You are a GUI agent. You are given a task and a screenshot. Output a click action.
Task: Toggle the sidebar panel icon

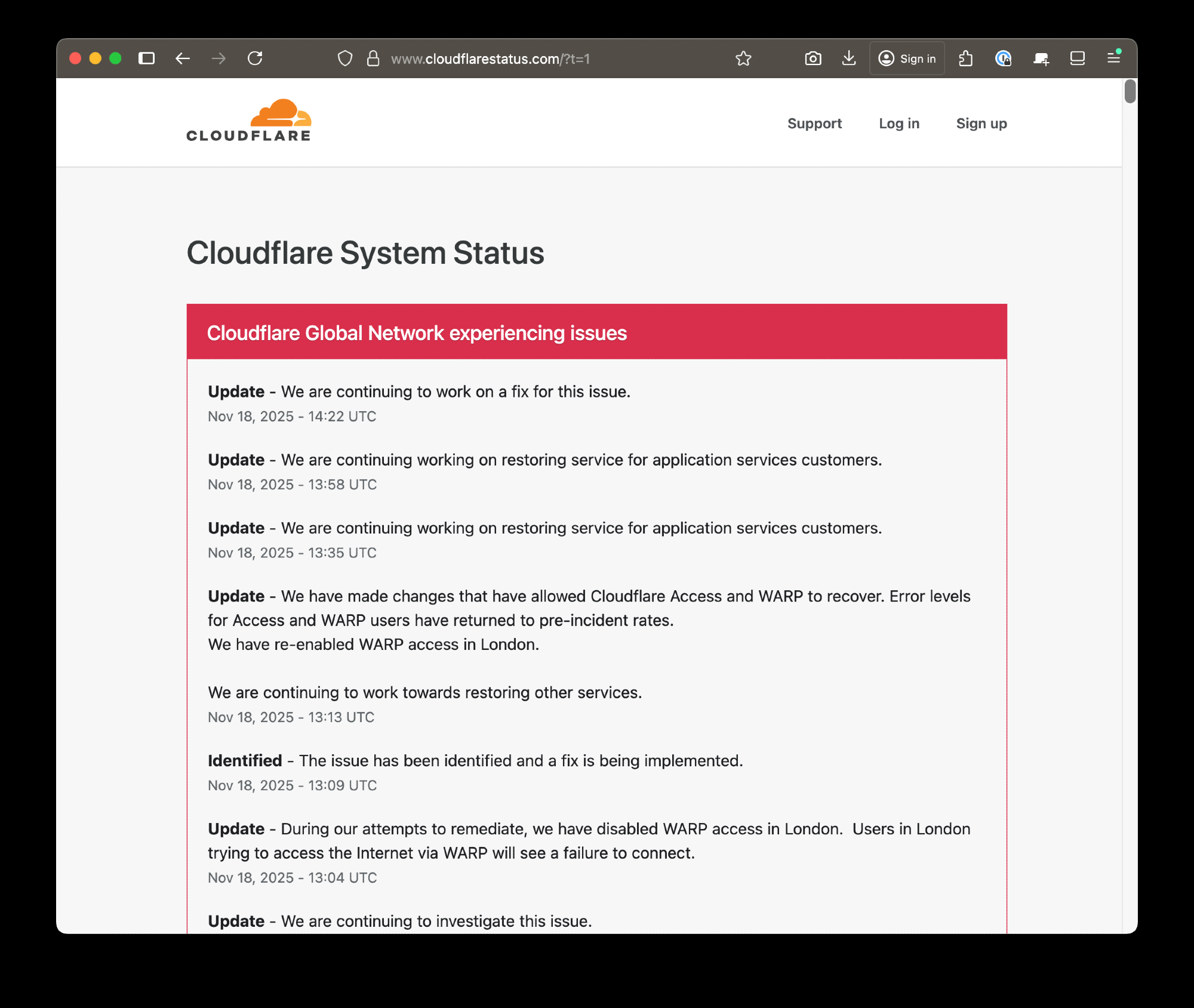(x=146, y=58)
